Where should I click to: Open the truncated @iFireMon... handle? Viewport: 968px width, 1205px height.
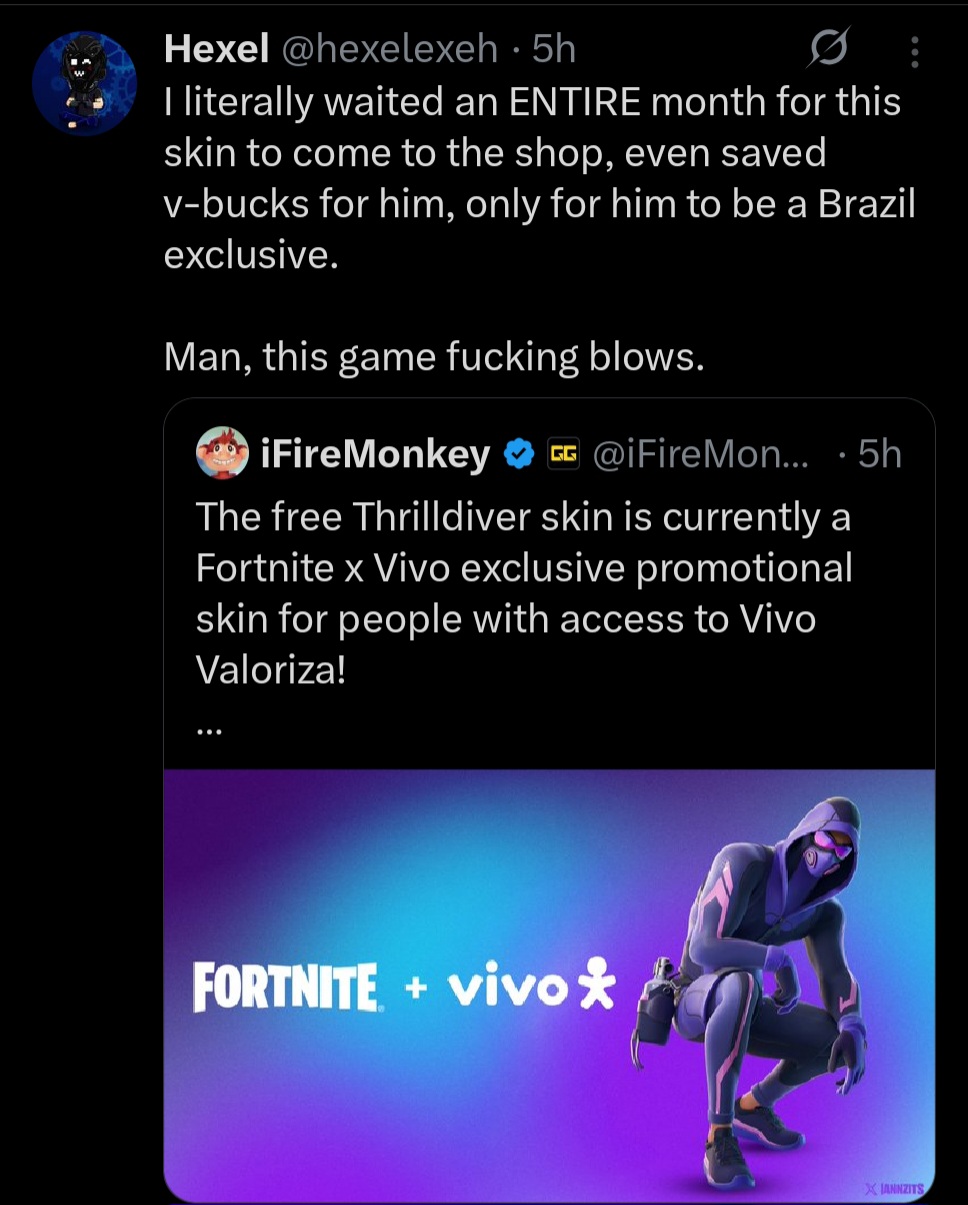[704, 455]
